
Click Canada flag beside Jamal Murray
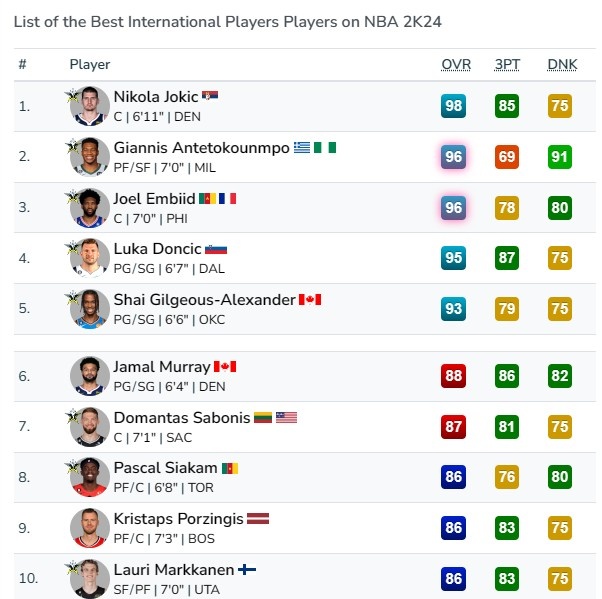[x=225, y=367]
